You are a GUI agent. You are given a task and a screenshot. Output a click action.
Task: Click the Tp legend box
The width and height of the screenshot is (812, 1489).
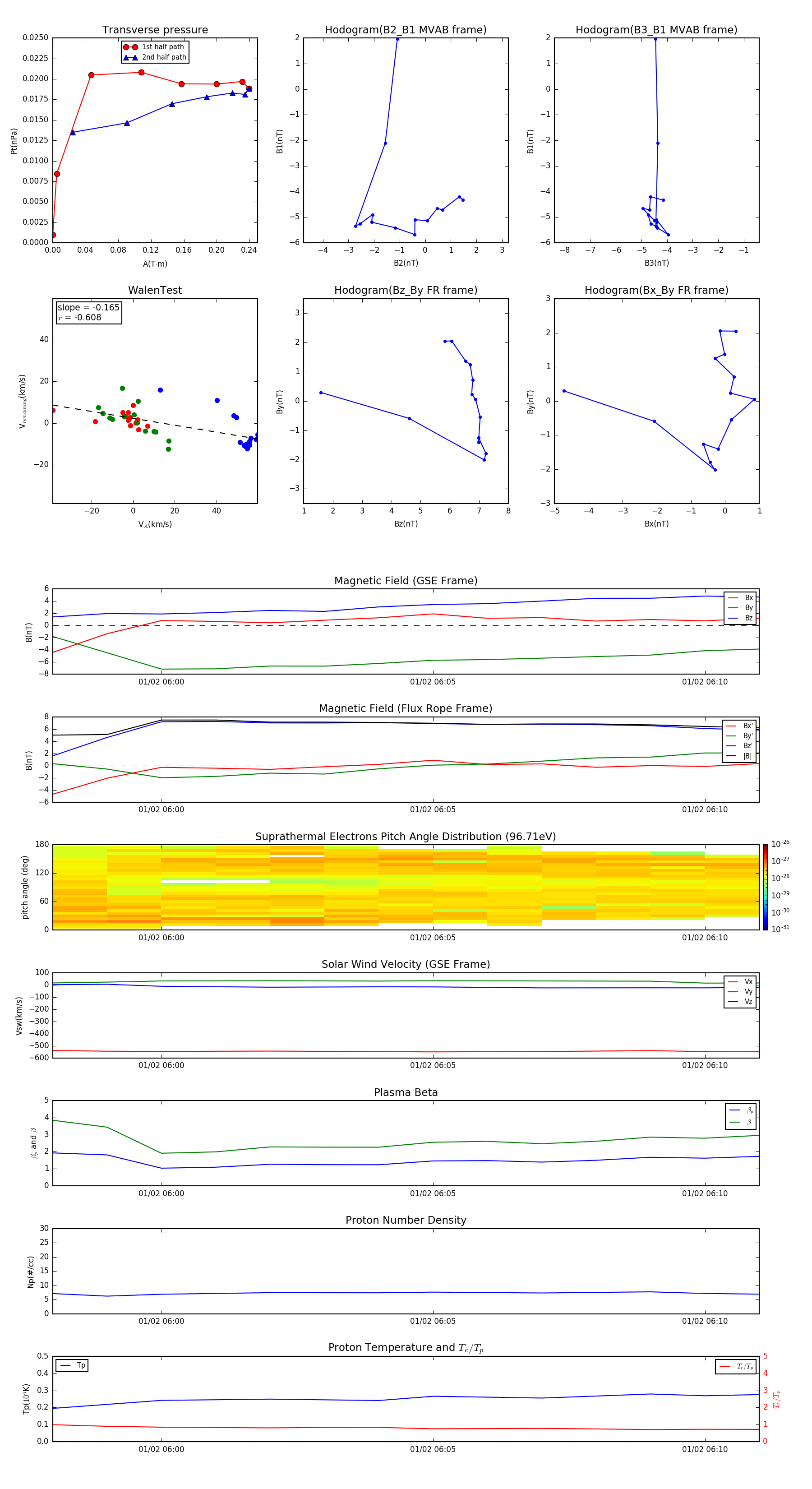(x=72, y=1365)
